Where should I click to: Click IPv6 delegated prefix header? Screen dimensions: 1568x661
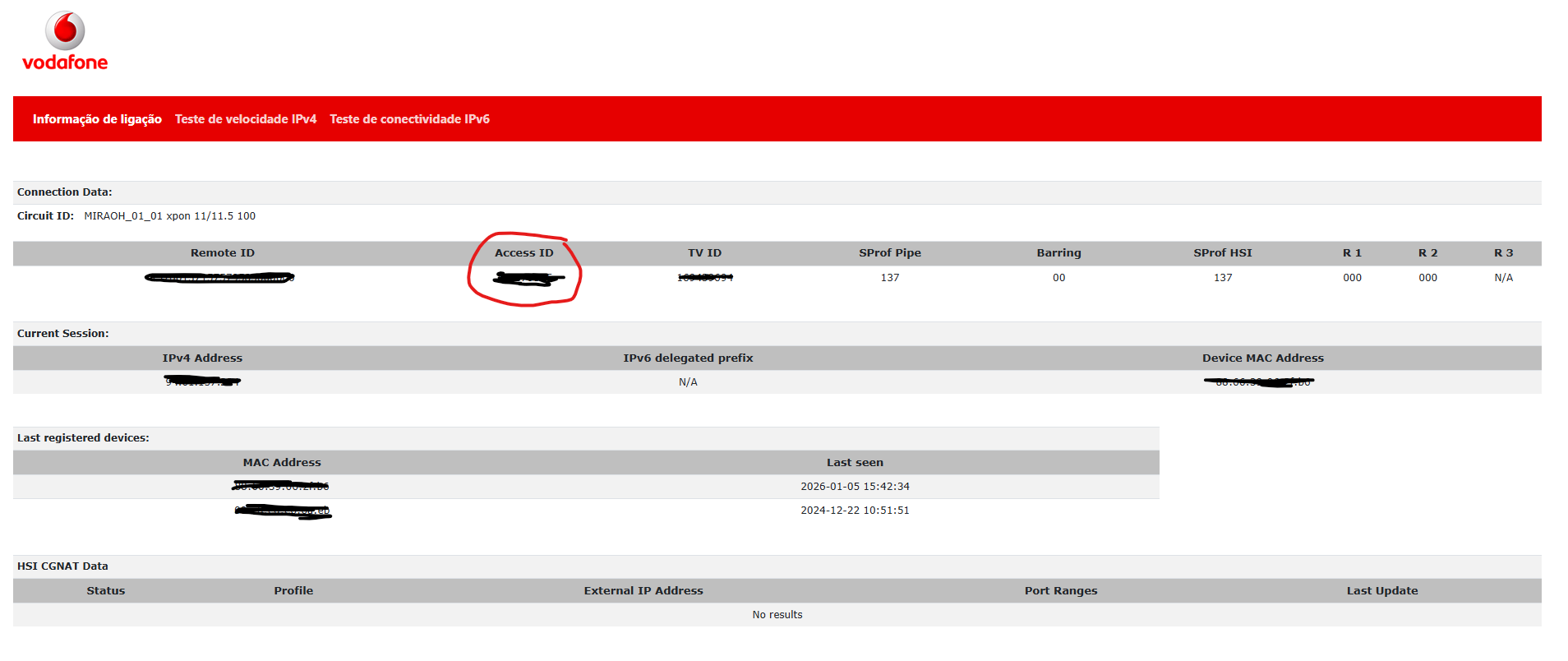(688, 358)
